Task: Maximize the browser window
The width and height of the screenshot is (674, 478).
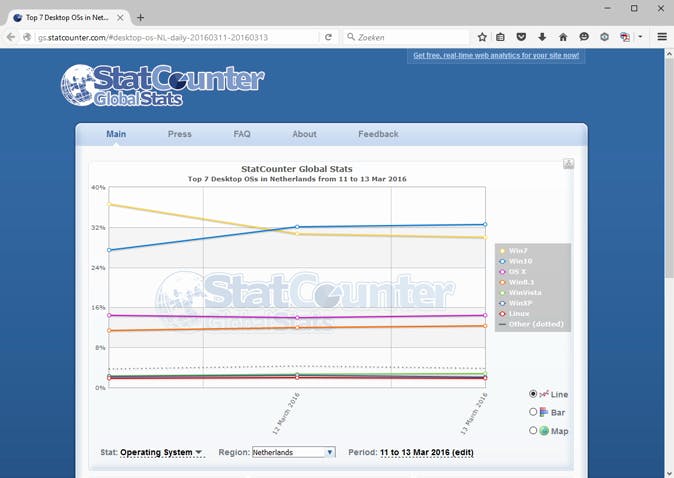Action: tap(634, 8)
